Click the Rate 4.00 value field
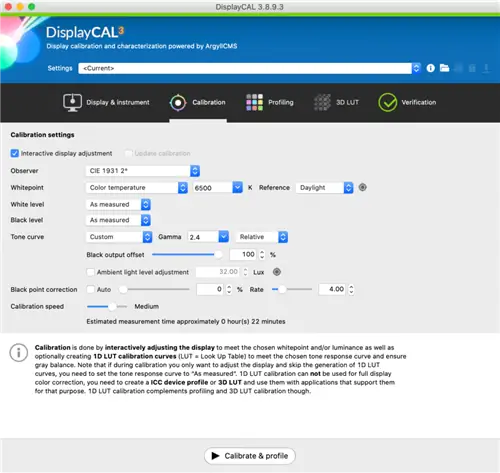The image size is (500, 473). pos(332,289)
